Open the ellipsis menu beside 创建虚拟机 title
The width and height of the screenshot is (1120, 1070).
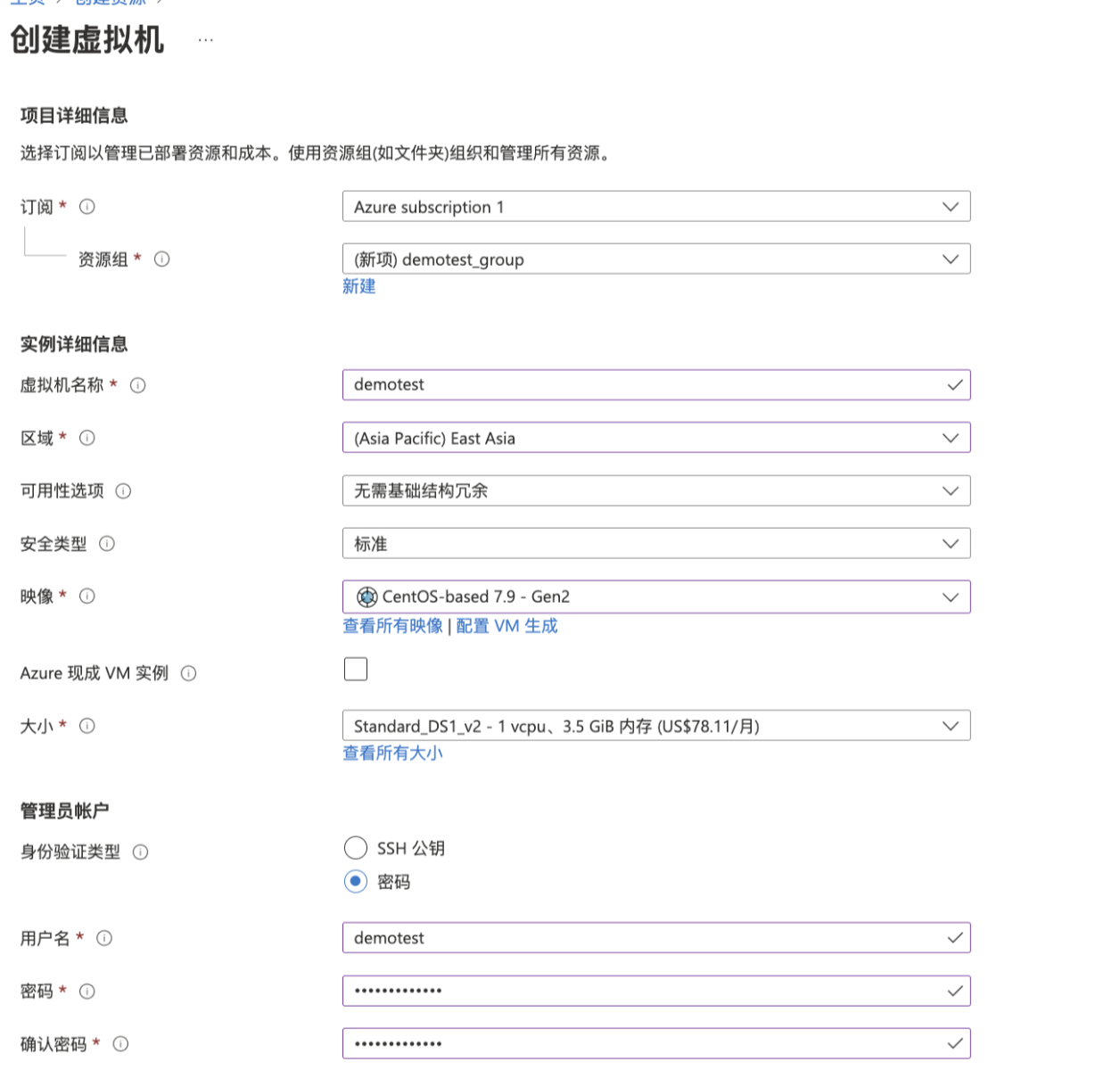(206, 40)
